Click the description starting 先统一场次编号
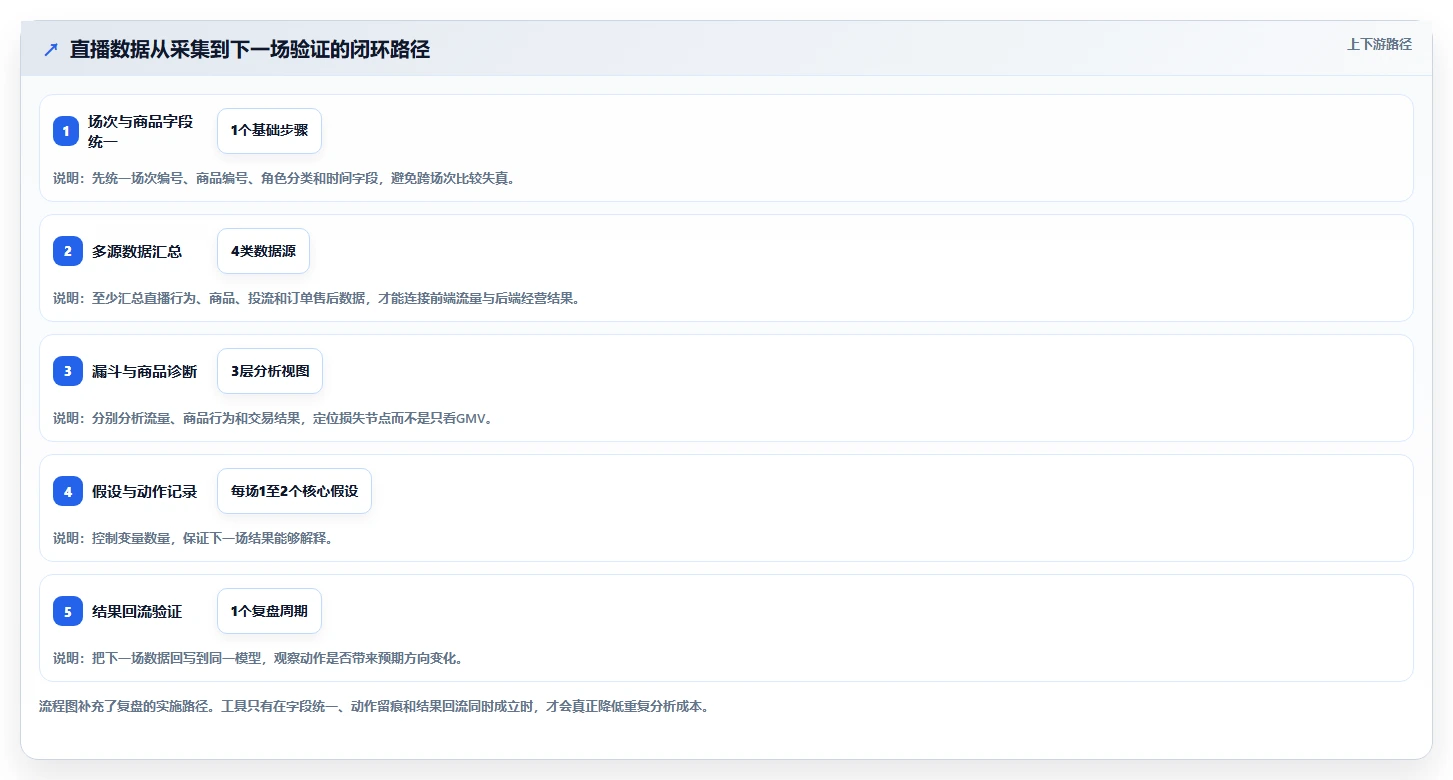This screenshot has width=1453, height=780. pyautogui.click(x=284, y=178)
